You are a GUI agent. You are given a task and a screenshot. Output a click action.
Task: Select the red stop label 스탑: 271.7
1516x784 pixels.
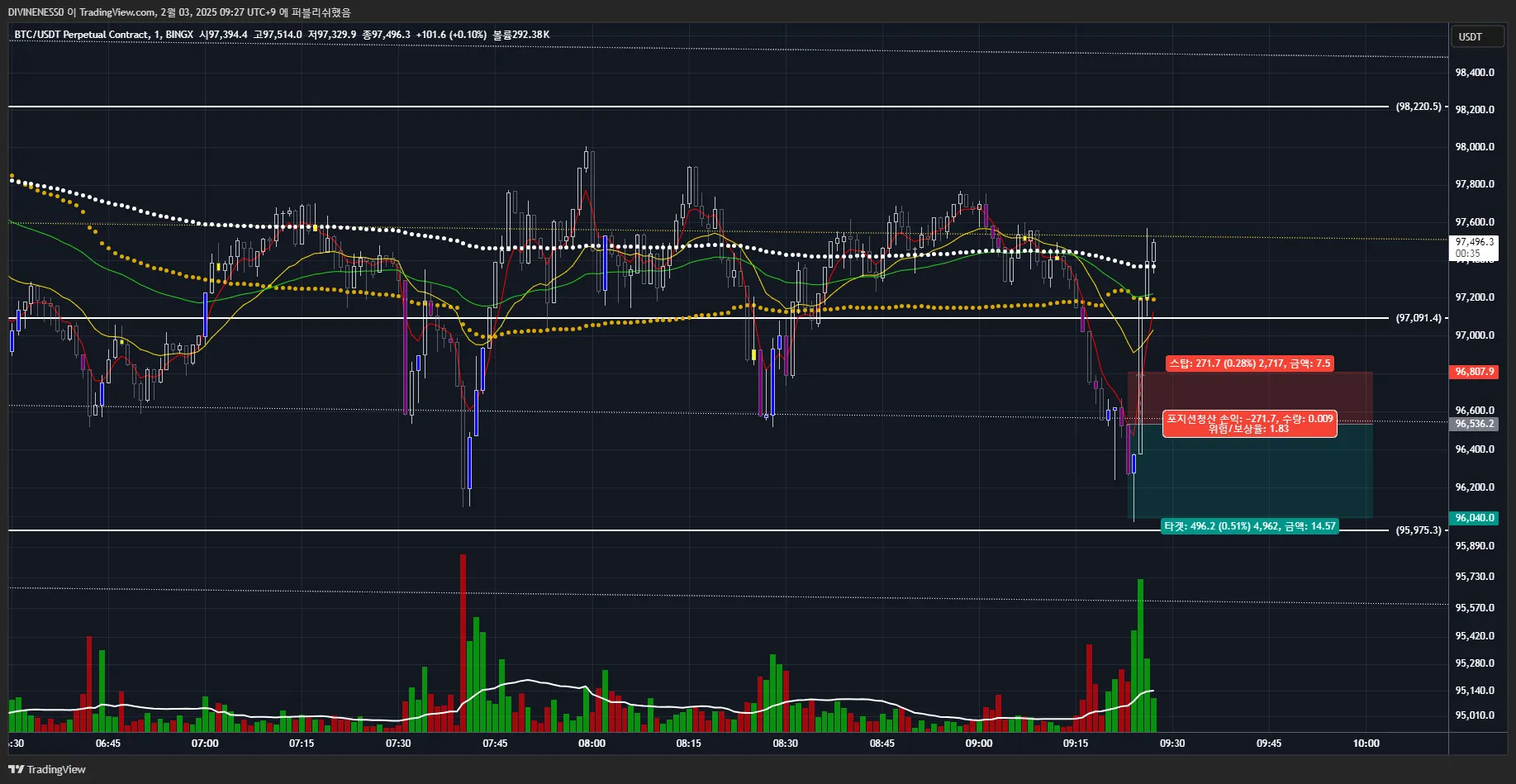click(x=1249, y=363)
